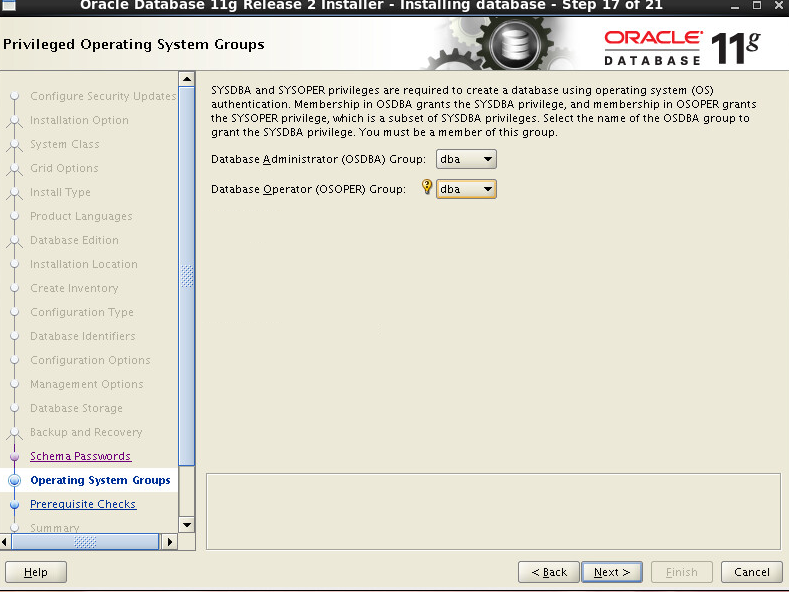Cancel the installation
This screenshot has height=592, width=789.
tap(752, 572)
